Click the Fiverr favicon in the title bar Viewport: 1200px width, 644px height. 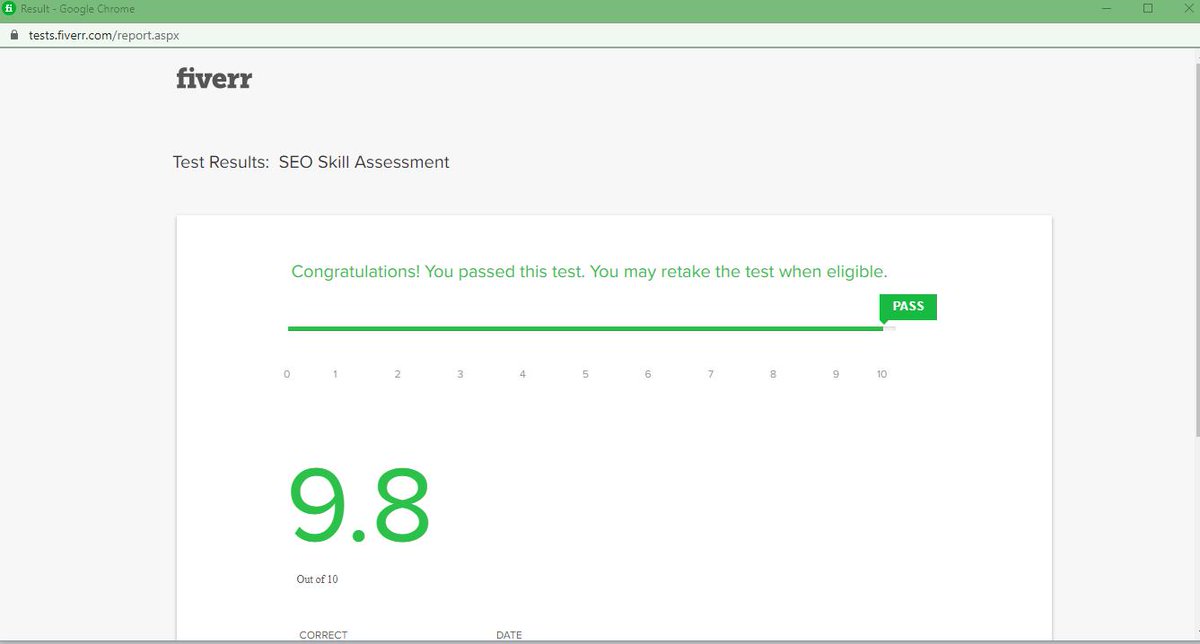tap(10, 9)
